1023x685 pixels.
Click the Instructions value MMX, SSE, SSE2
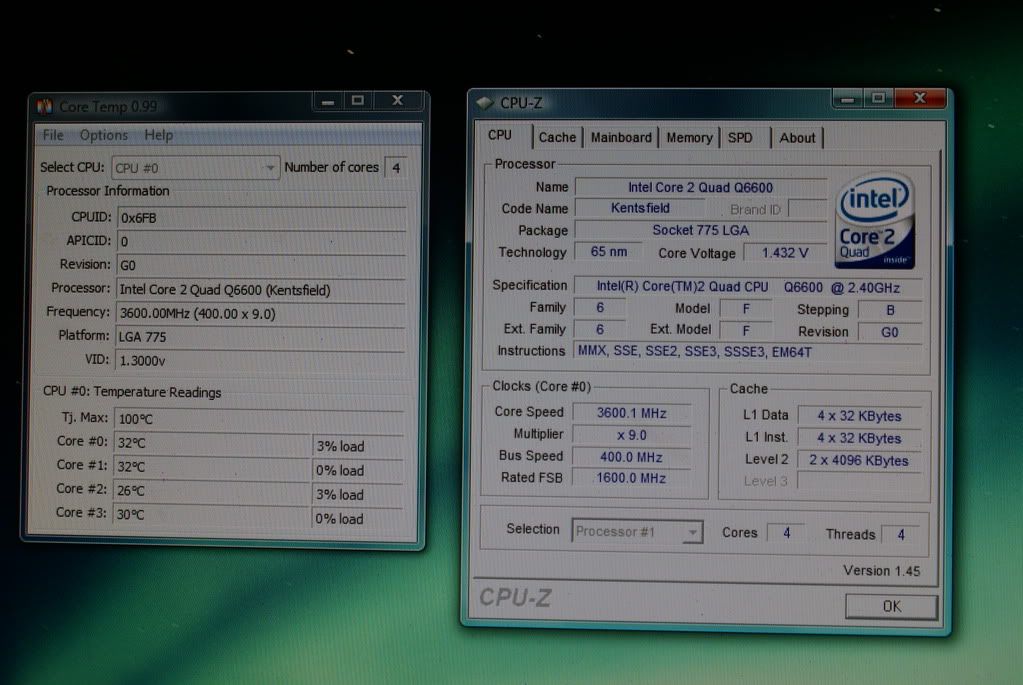click(x=748, y=352)
